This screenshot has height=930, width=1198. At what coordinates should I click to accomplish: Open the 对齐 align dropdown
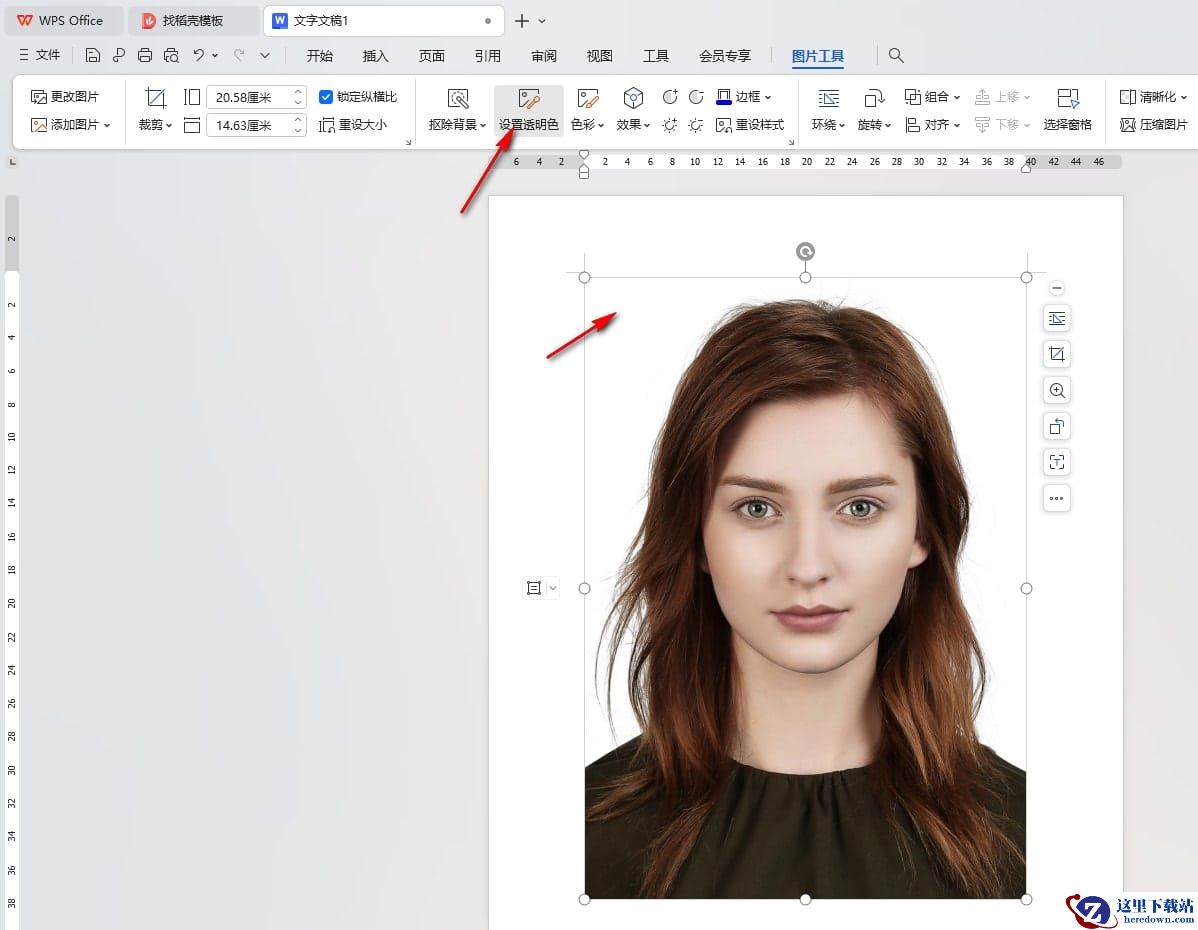[932, 125]
